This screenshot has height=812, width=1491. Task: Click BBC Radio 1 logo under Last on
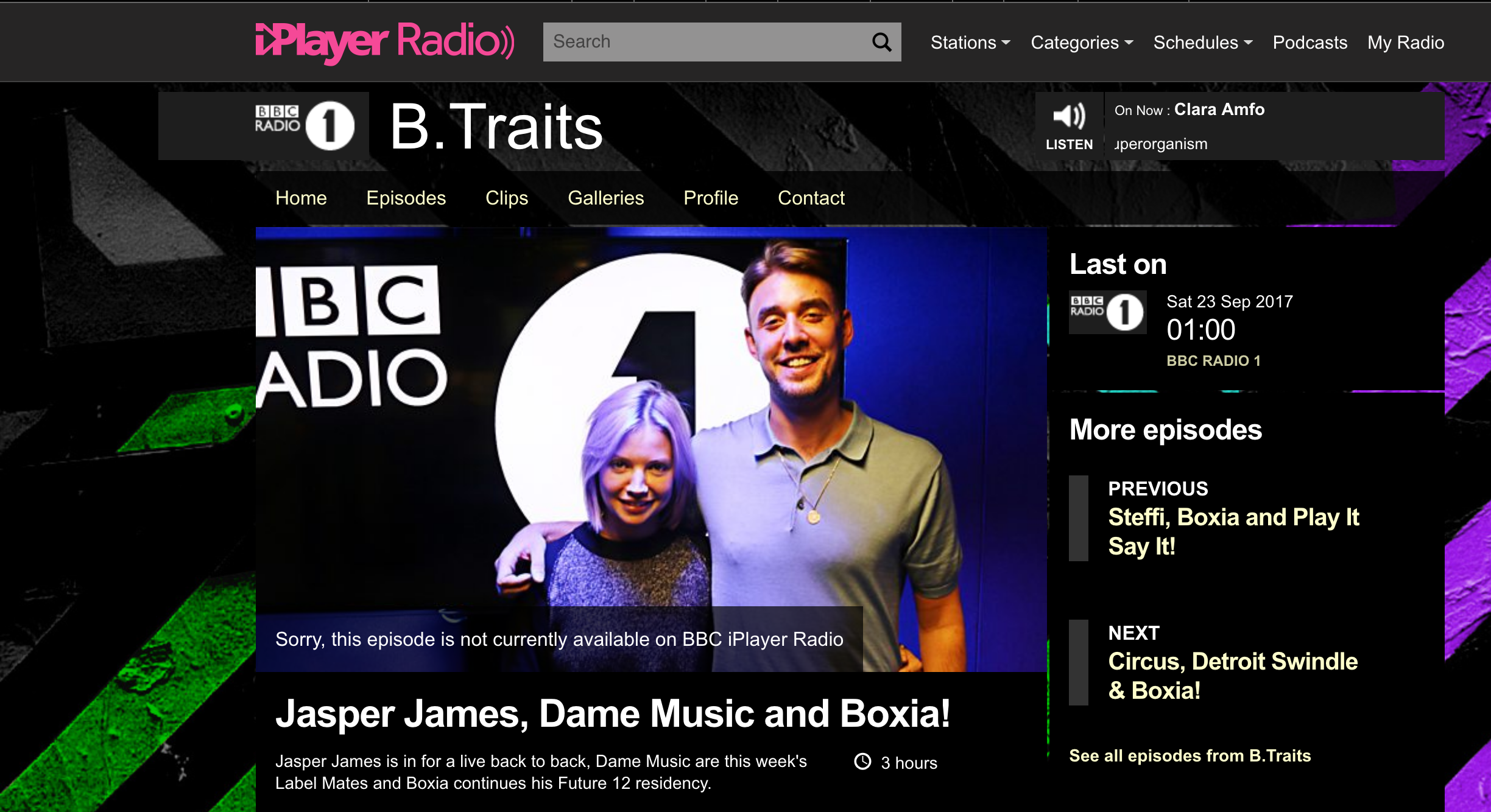(1107, 312)
